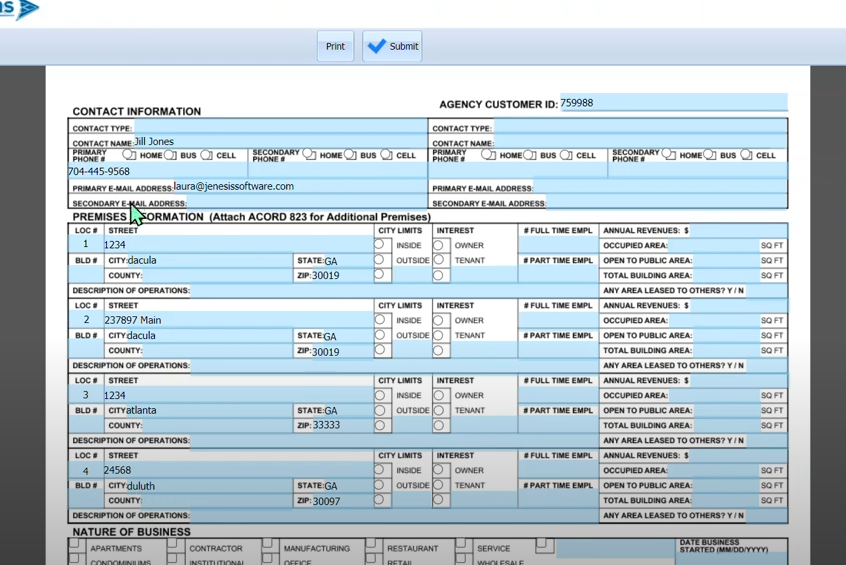Check the Manufacturing checkbox
Screen dimensions: 846x565
268,543
